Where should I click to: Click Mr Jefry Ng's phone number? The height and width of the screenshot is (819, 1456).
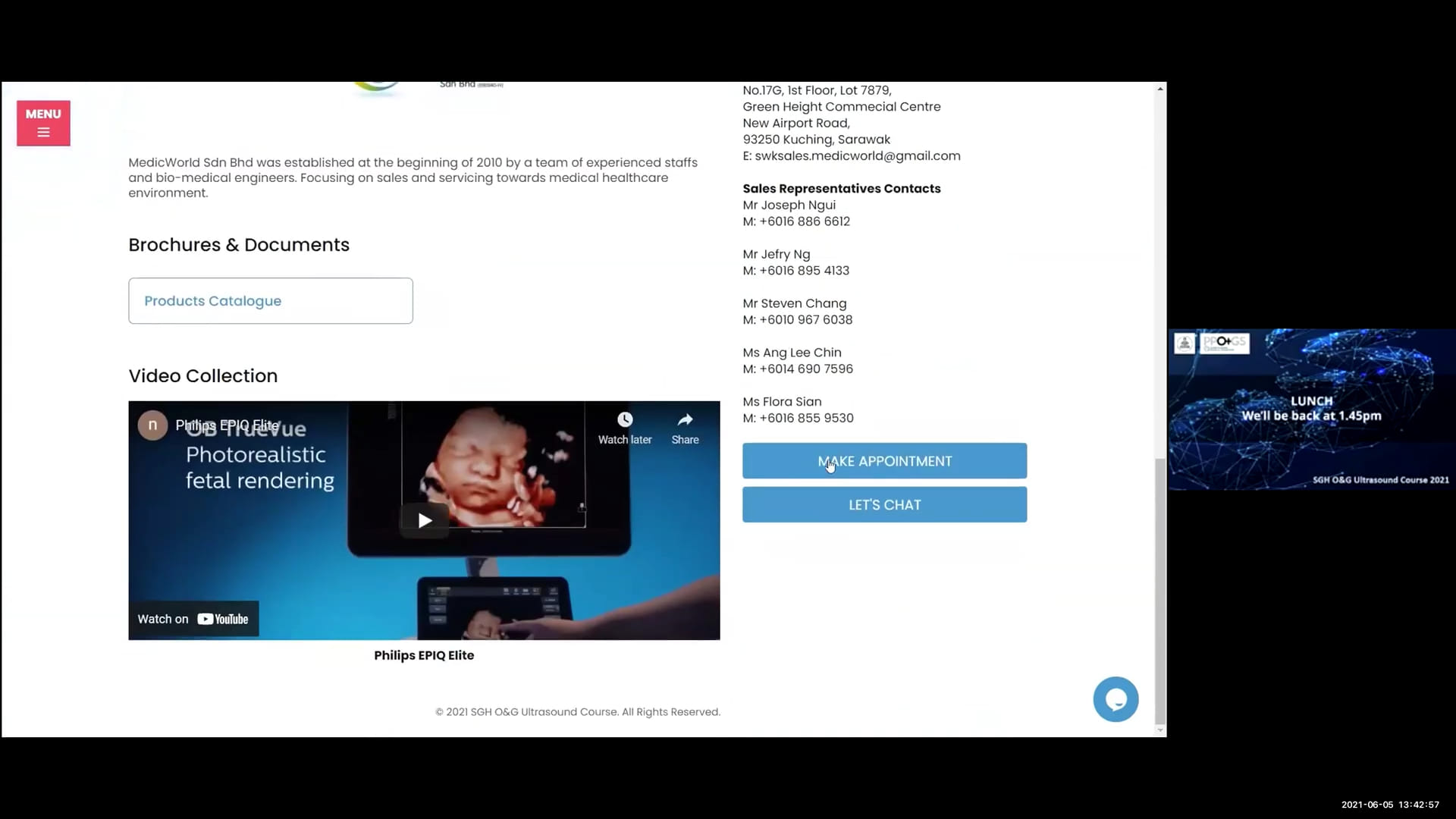(804, 271)
